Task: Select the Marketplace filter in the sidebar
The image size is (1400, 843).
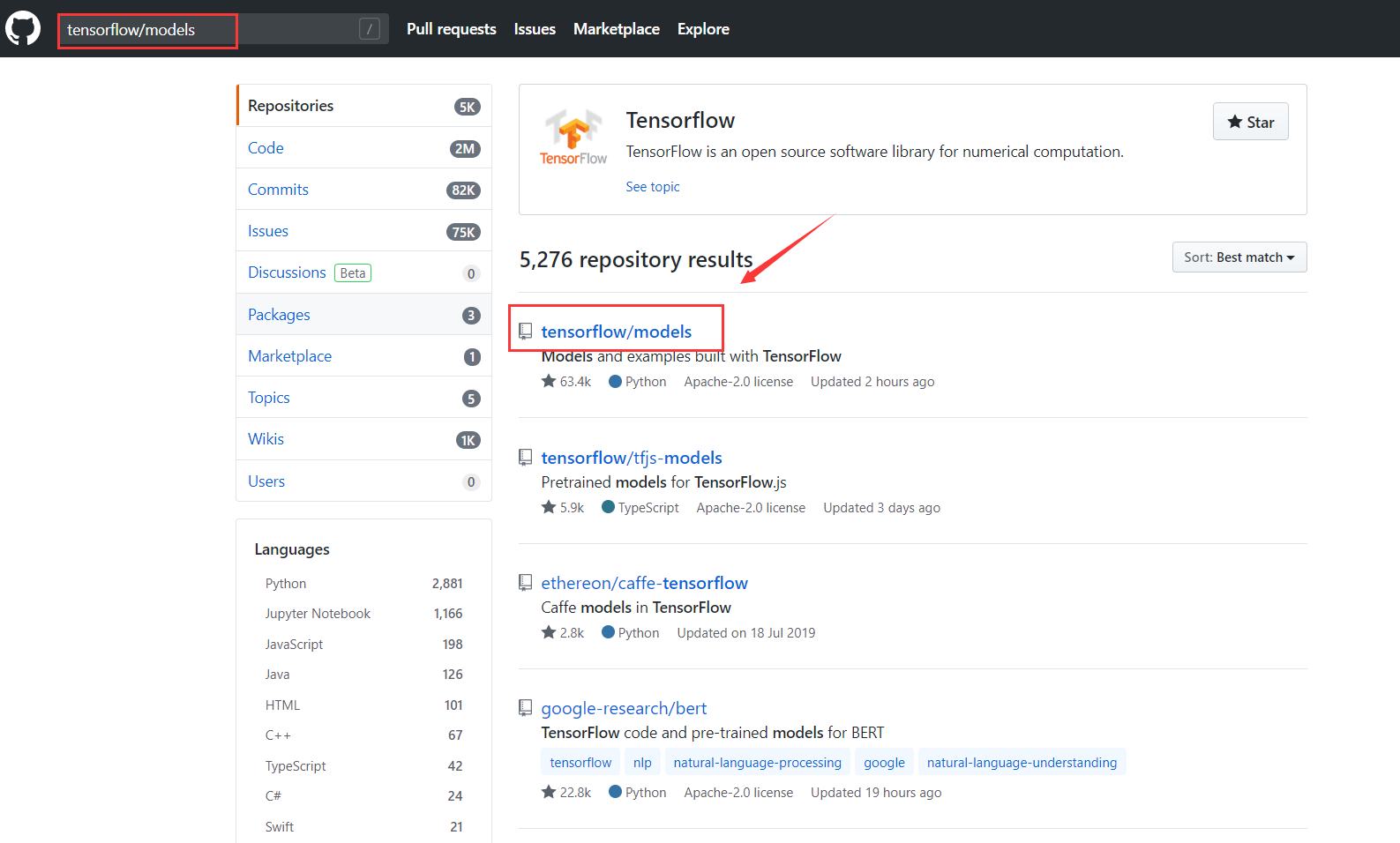Action: (363, 356)
